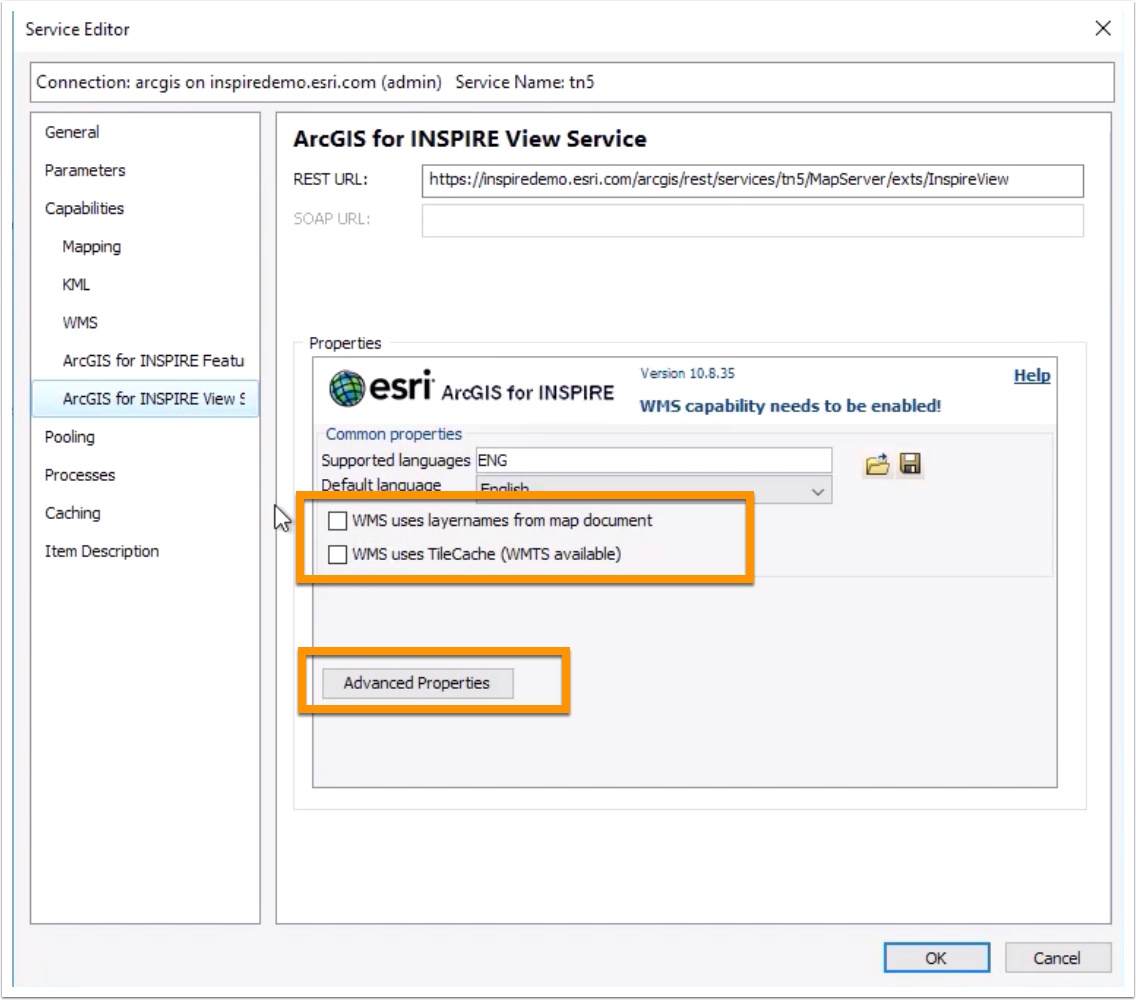Image resolution: width=1136 pixels, height=1000 pixels.
Task: Click the Cancel button
Action: pos(1057,958)
